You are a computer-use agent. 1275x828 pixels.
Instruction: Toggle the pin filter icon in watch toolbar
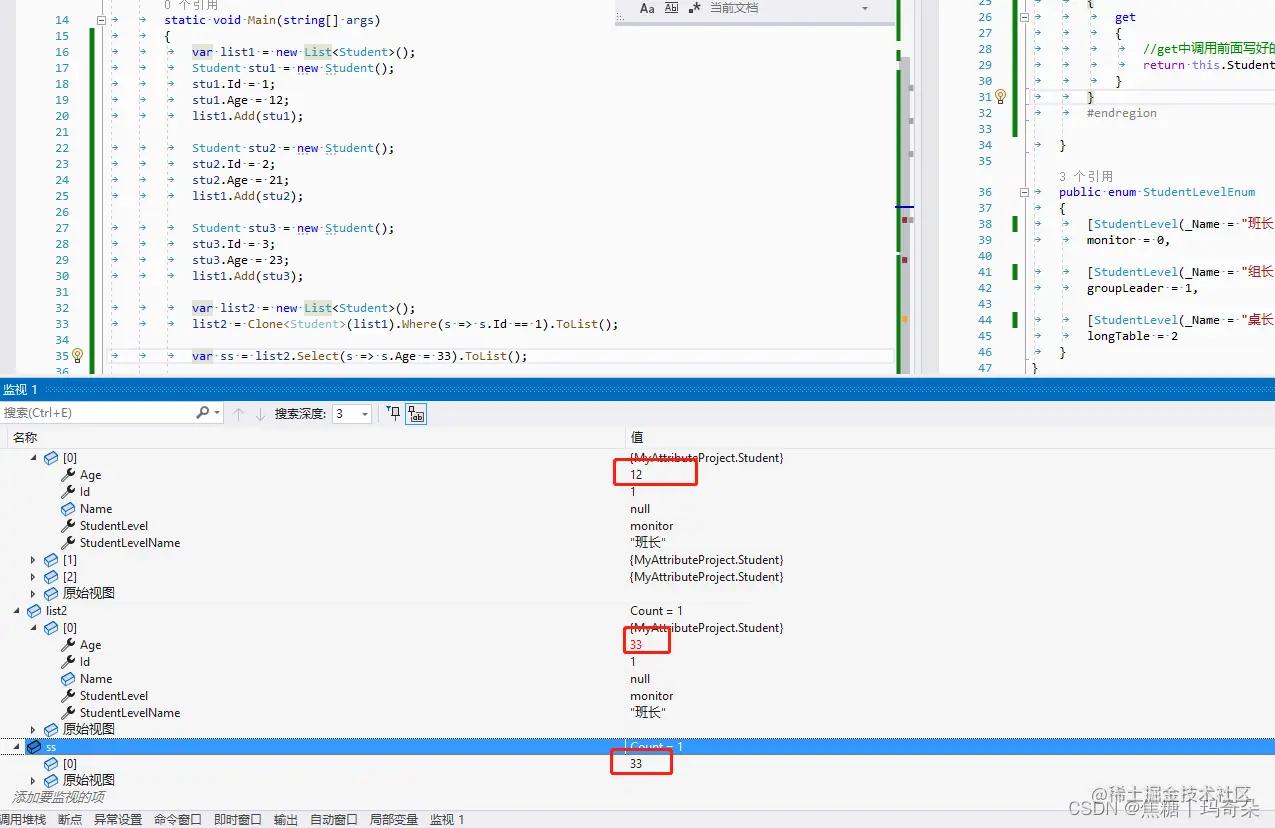393,413
